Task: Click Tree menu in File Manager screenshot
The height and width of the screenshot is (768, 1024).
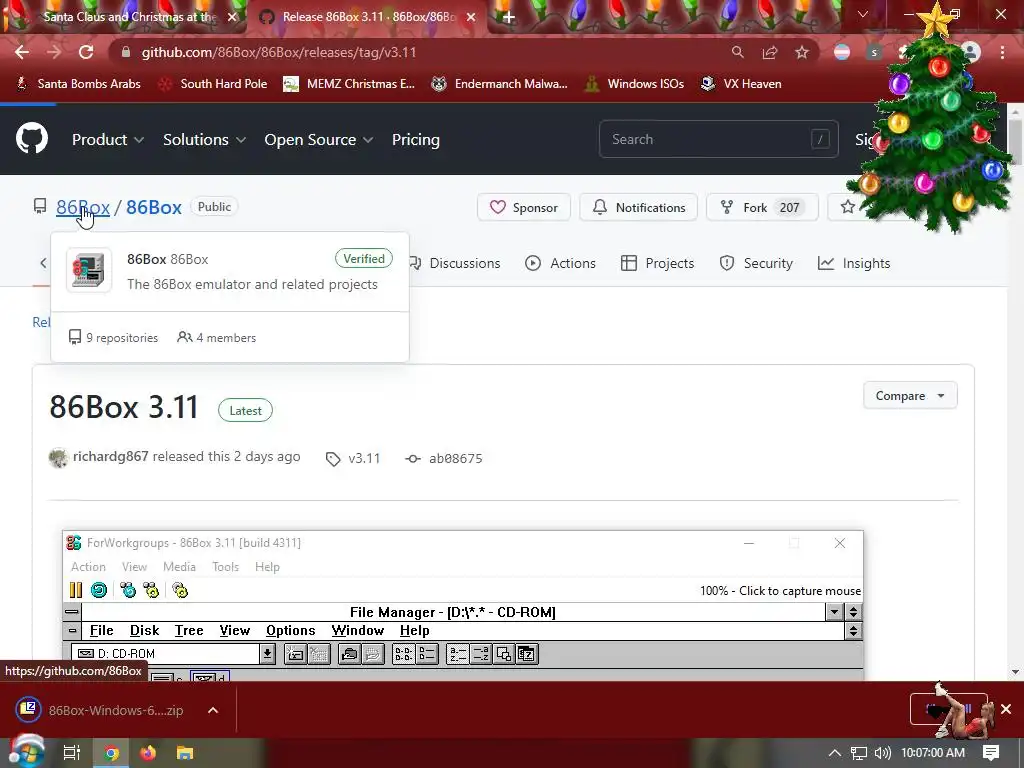Action: click(189, 631)
